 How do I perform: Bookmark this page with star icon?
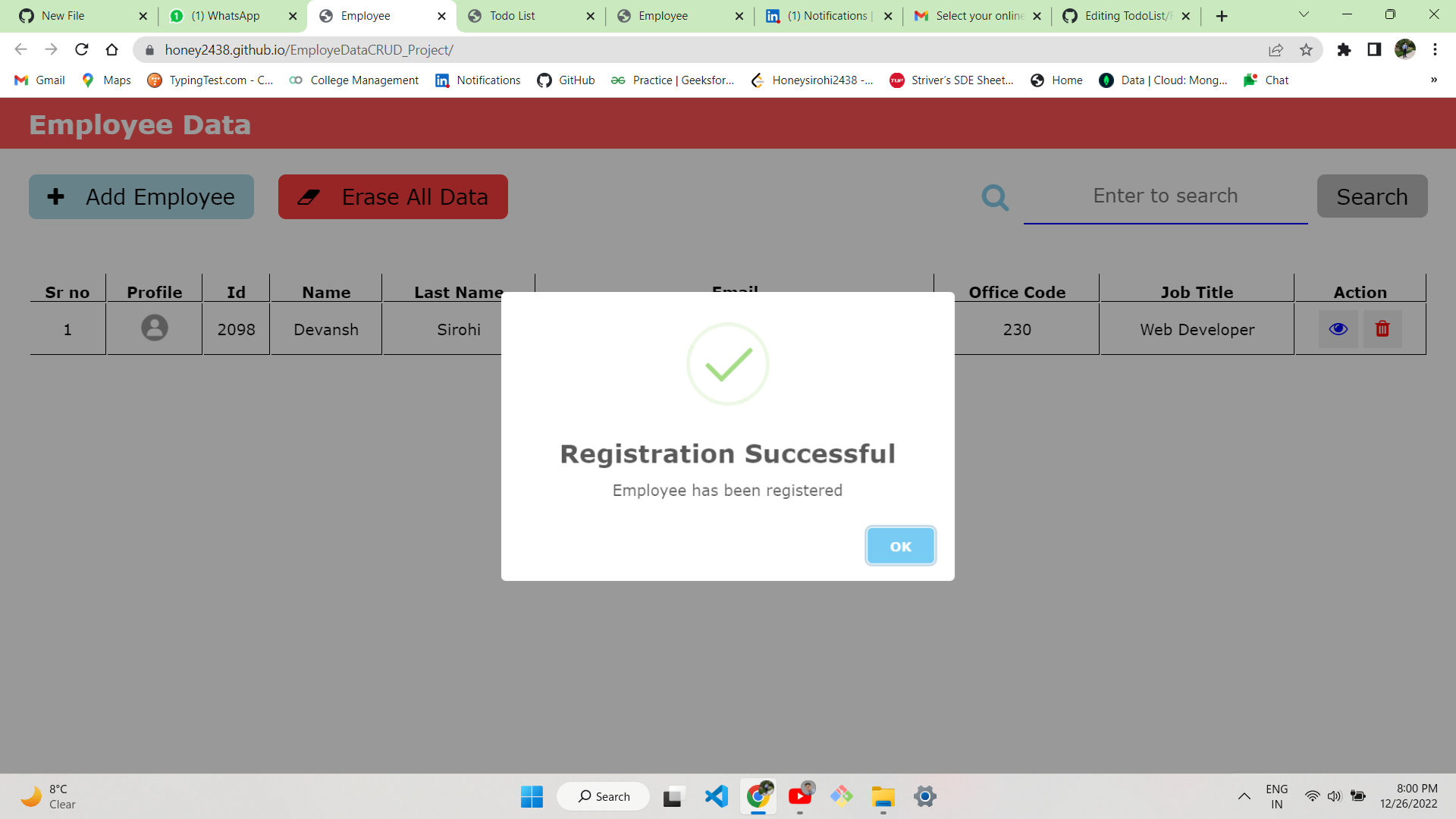(1306, 50)
